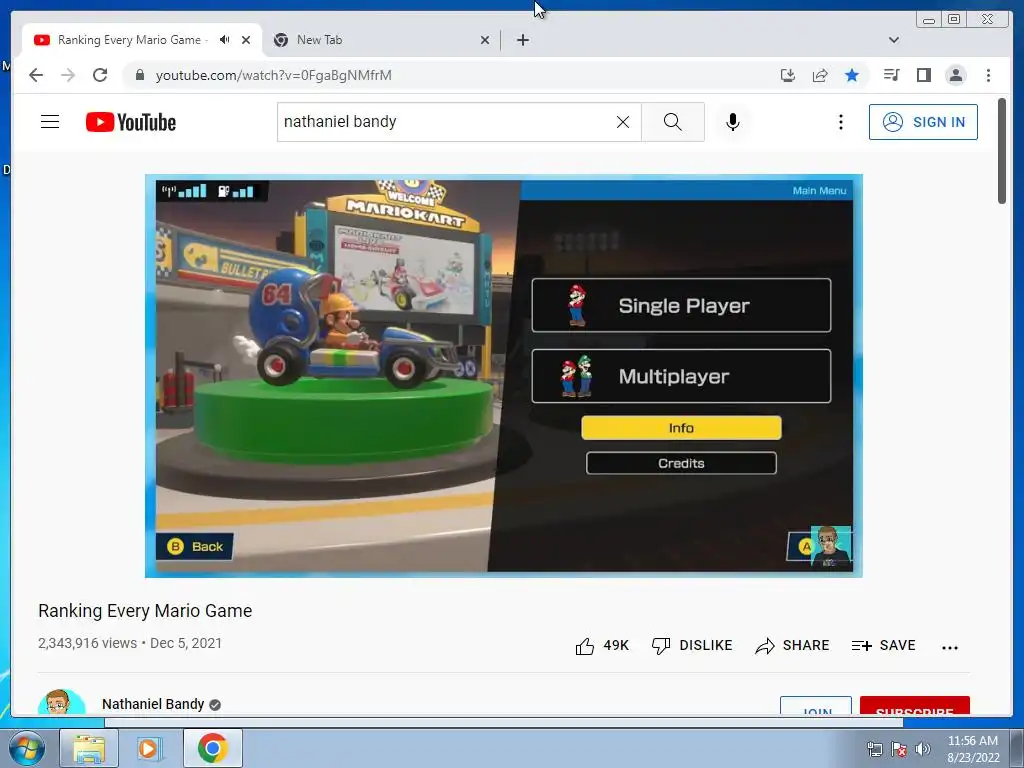
Task: Click the video player to pause
Action: tap(504, 376)
